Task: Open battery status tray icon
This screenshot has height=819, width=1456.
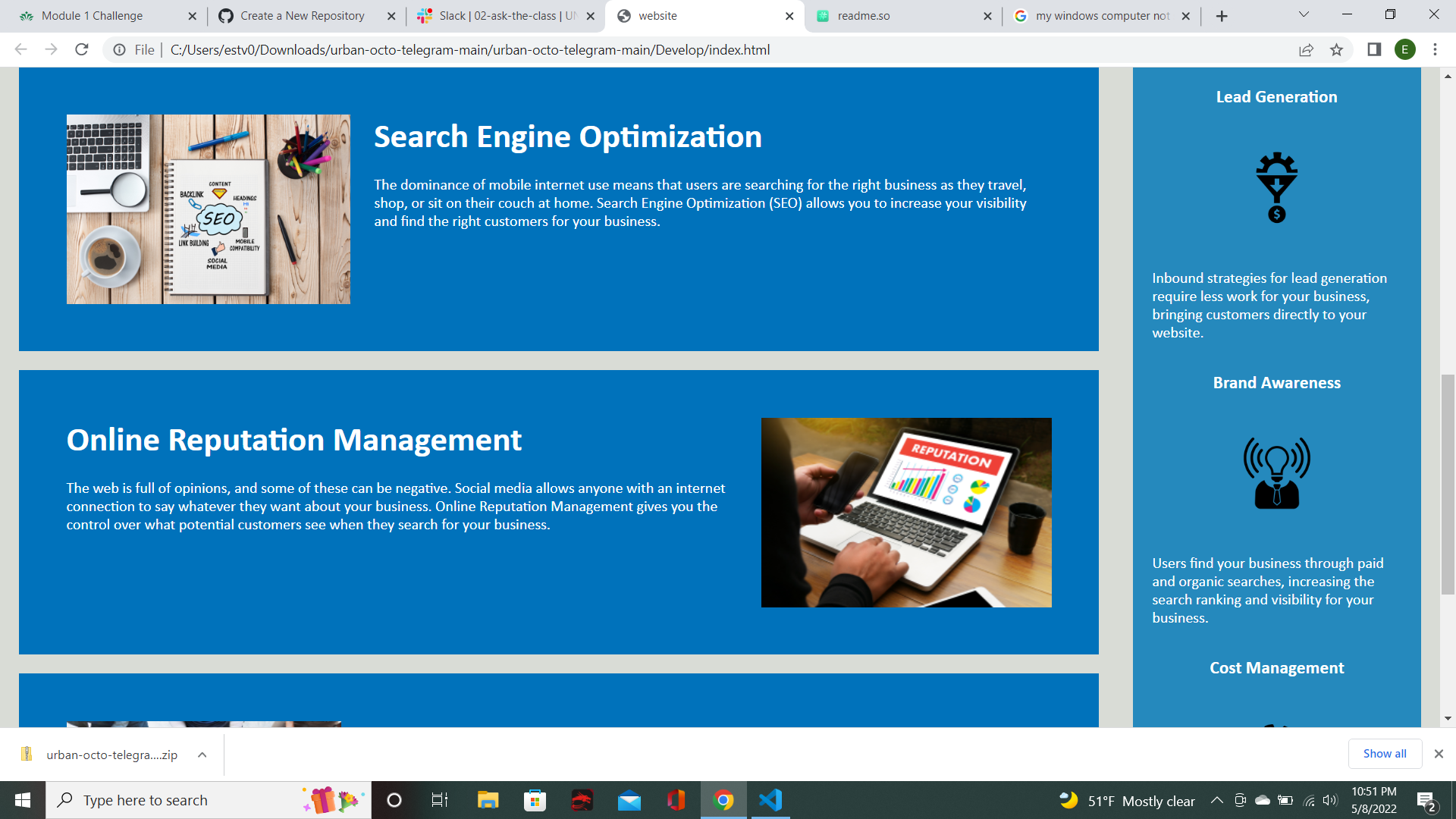Action: click(x=1285, y=800)
